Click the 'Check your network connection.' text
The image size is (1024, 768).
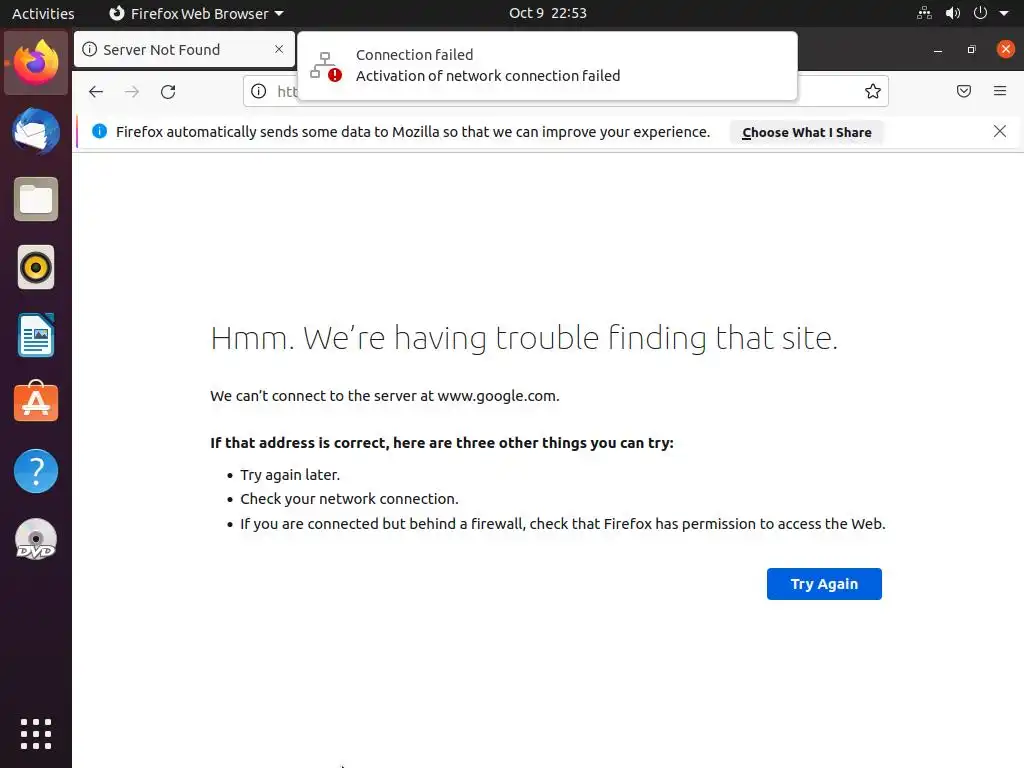349,499
